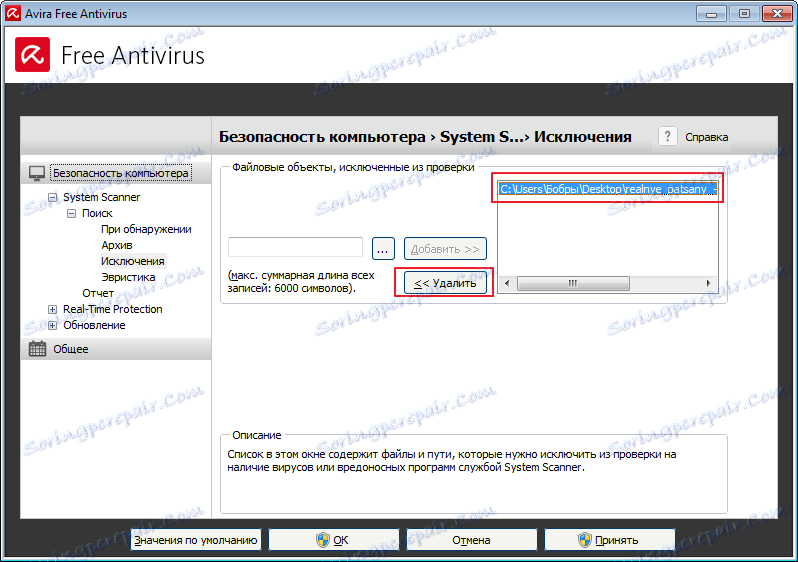This screenshot has height=562, width=798.
Task: Minimize the Avira window
Action: point(711,14)
